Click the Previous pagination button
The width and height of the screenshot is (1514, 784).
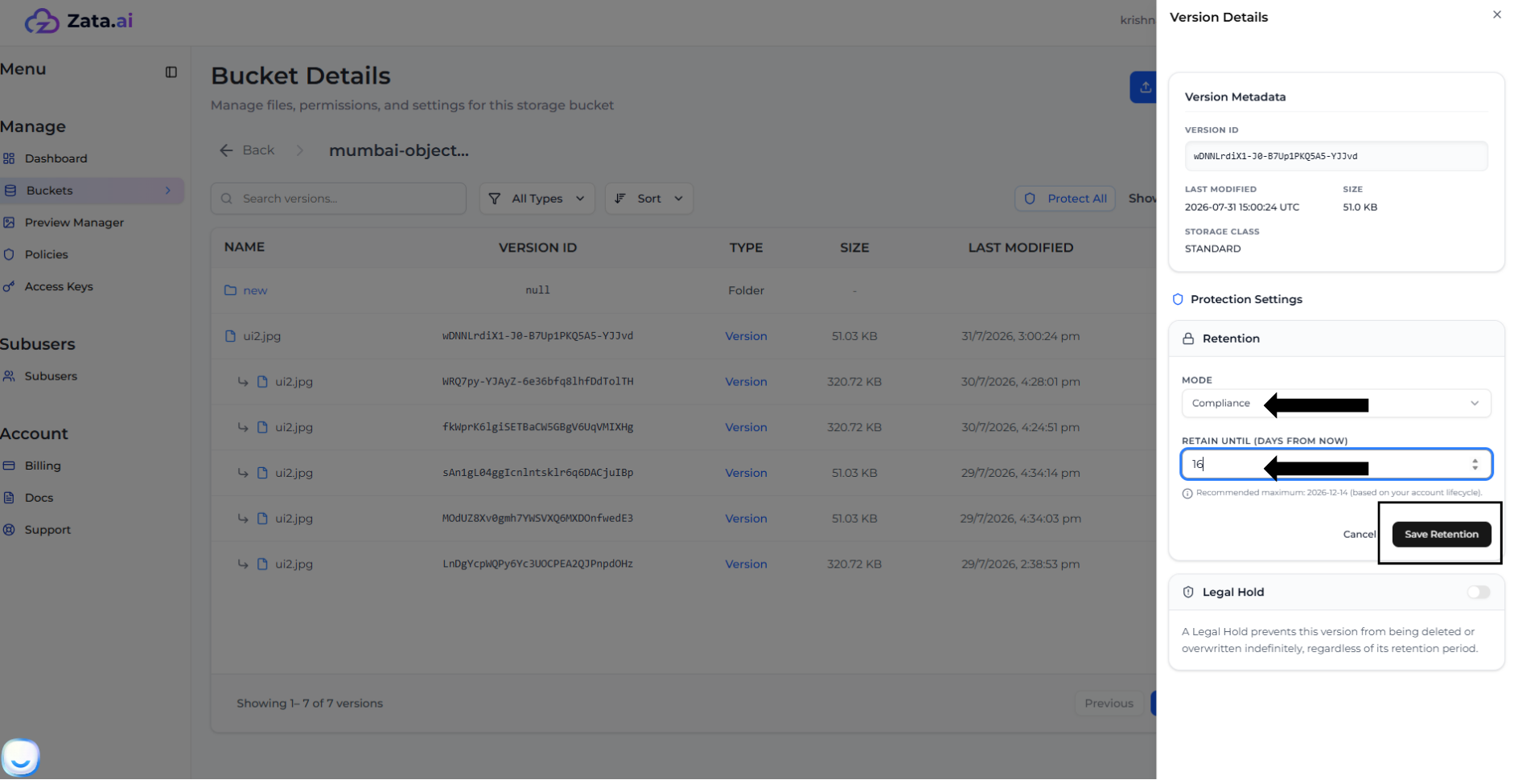click(1108, 704)
